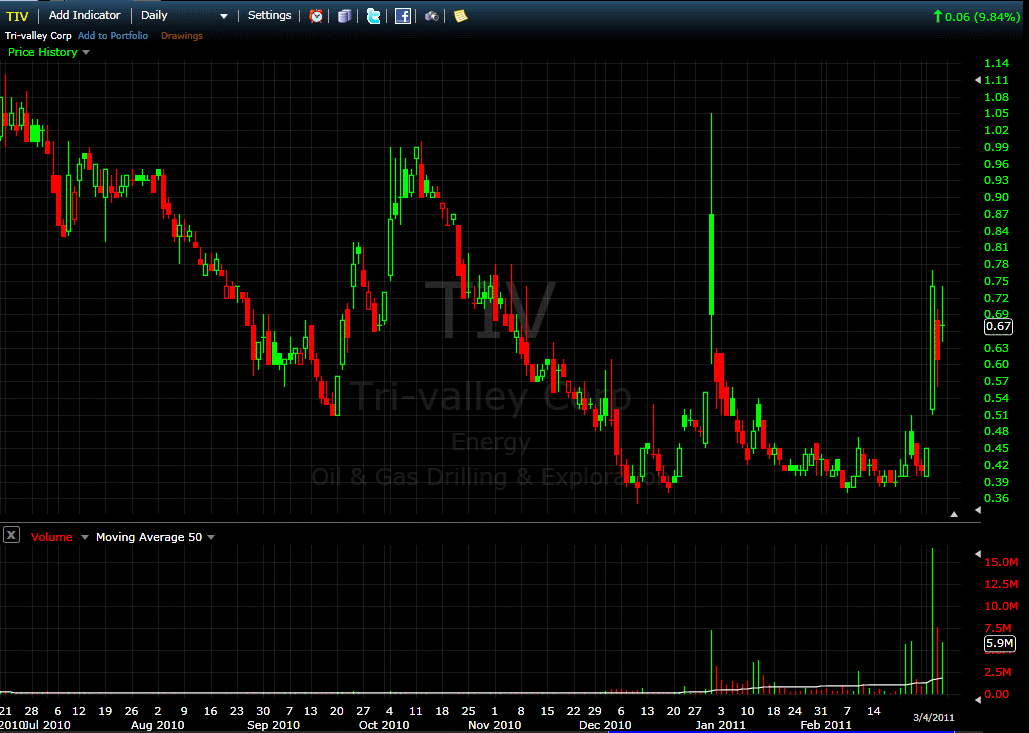The height and width of the screenshot is (733, 1029).
Task: Click the Dec 2010 month label
Action: point(605,725)
